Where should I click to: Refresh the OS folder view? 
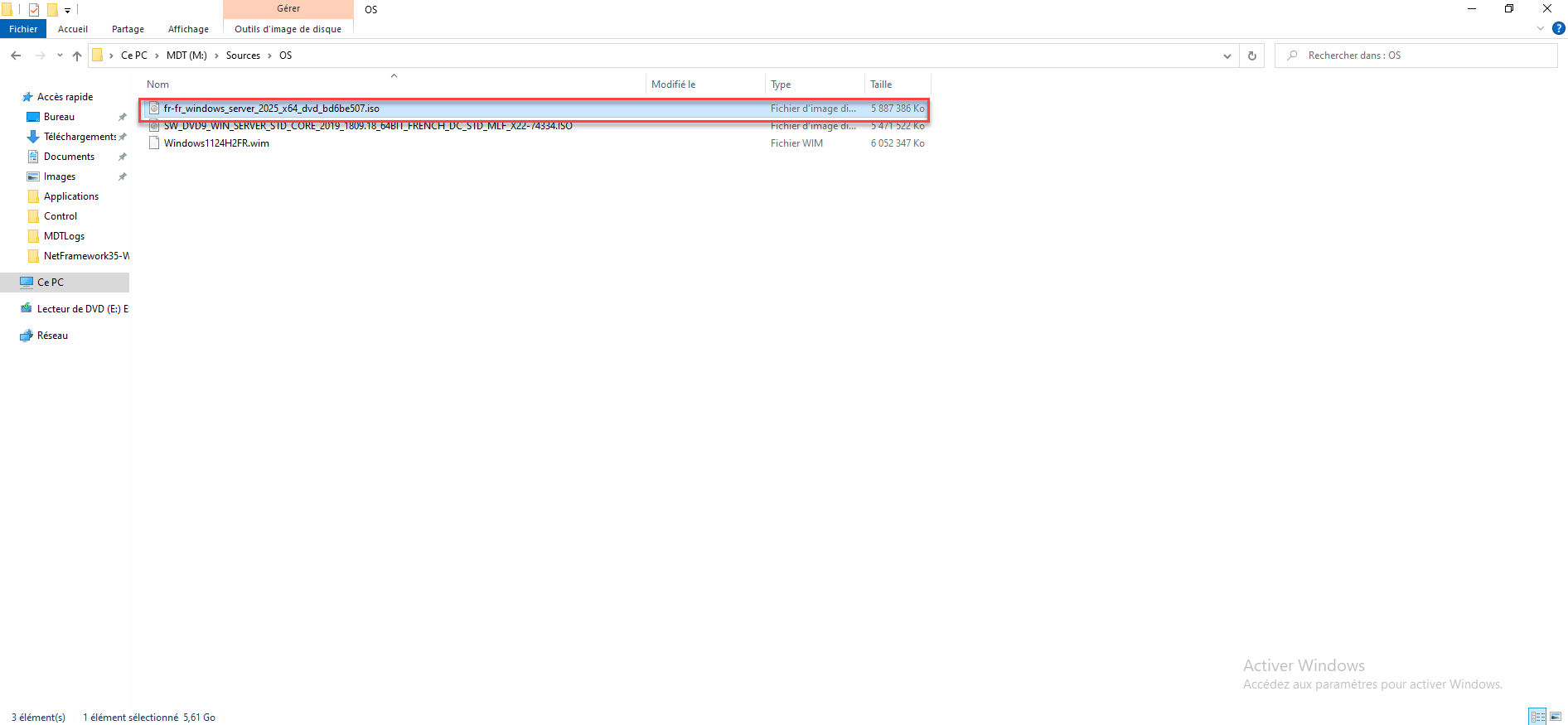coord(1251,56)
